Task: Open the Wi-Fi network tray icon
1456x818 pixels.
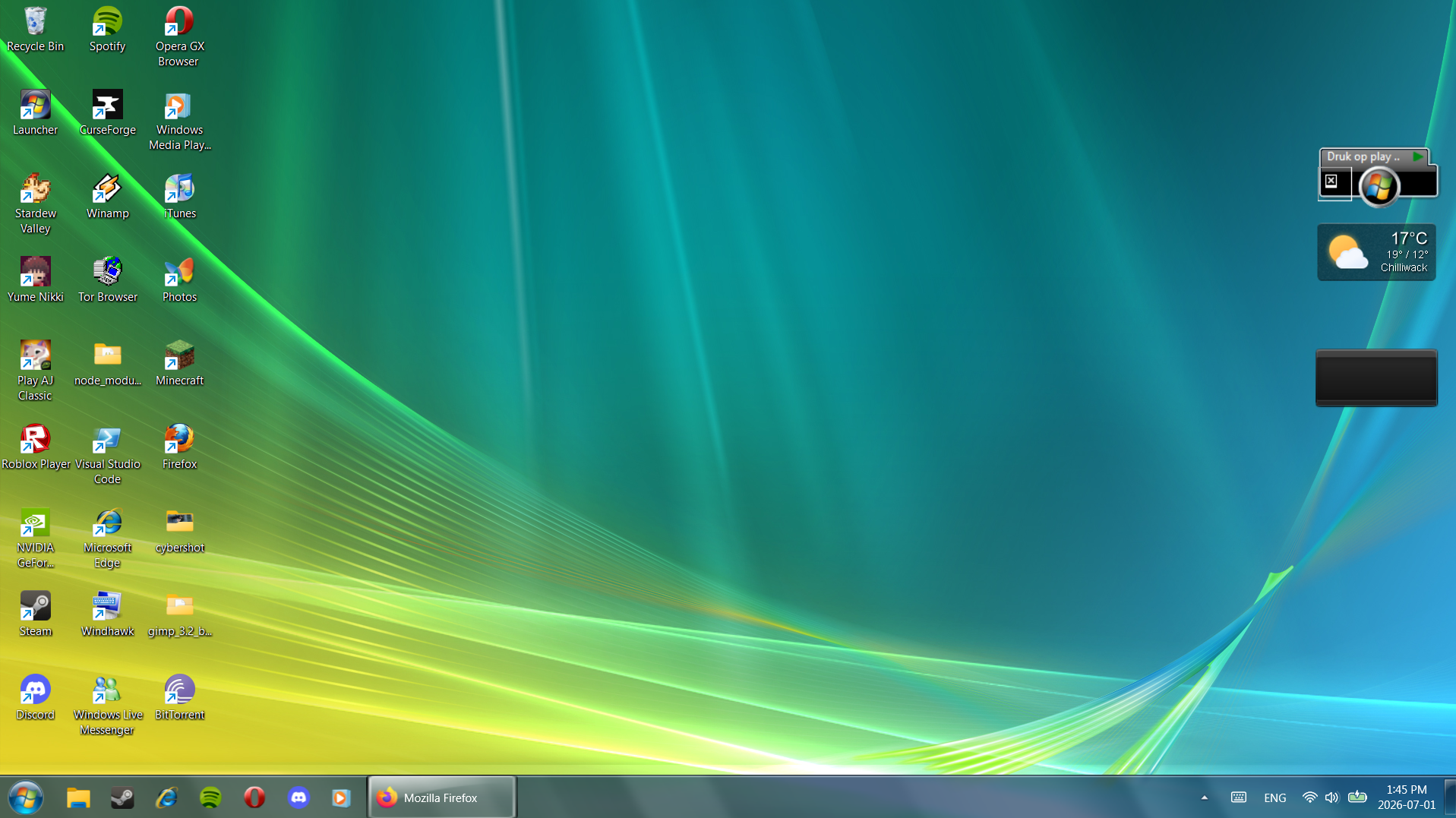Action: click(1309, 797)
